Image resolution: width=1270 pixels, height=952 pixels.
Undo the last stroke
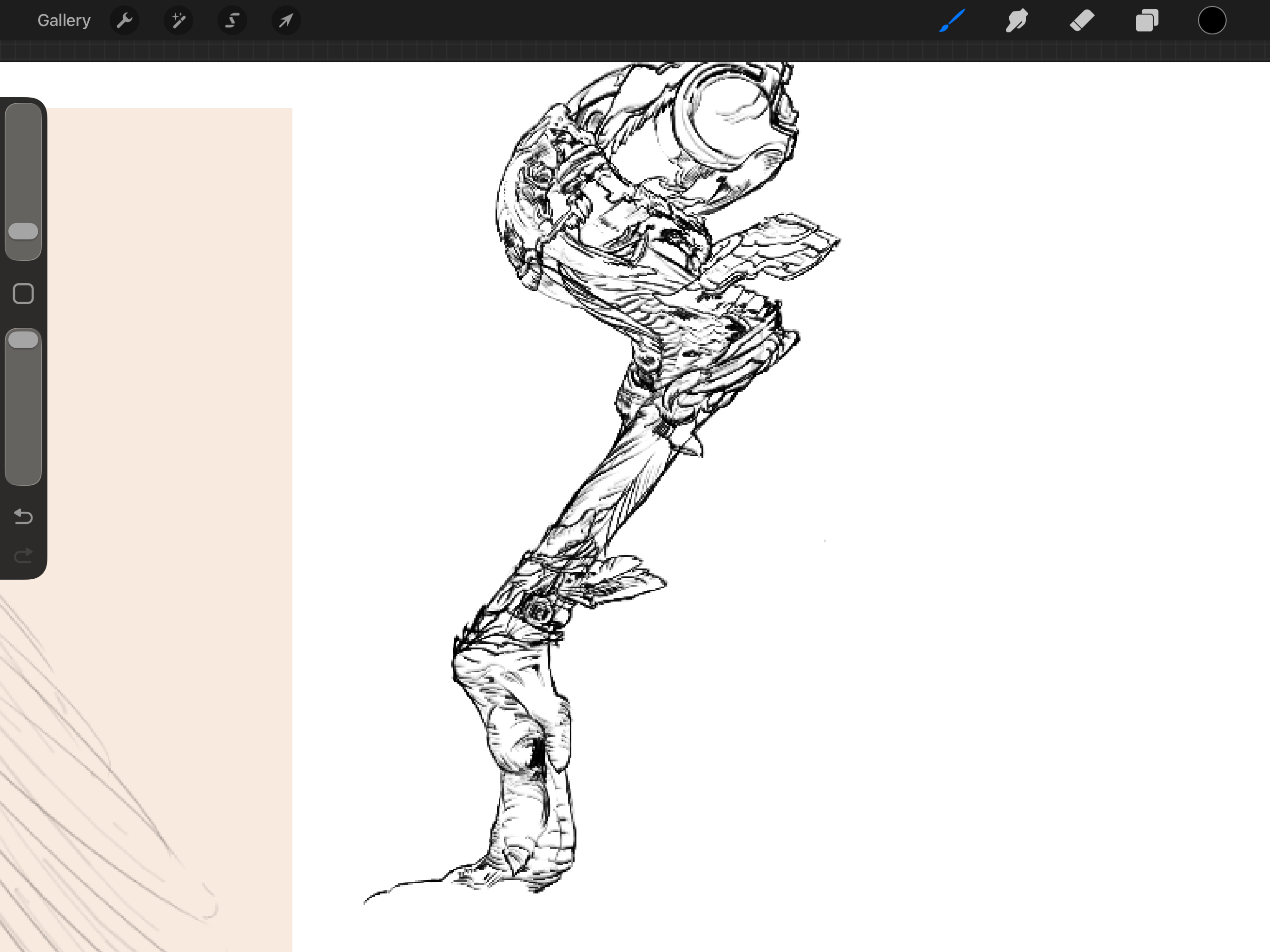(x=24, y=517)
